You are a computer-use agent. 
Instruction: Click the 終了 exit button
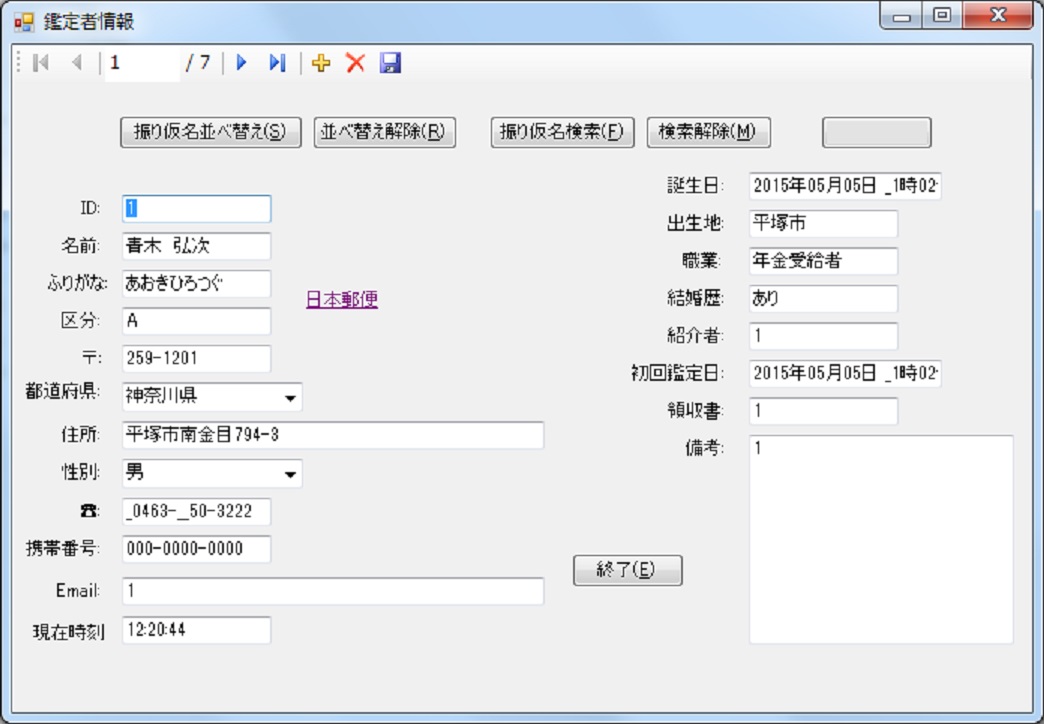click(628, 570)
